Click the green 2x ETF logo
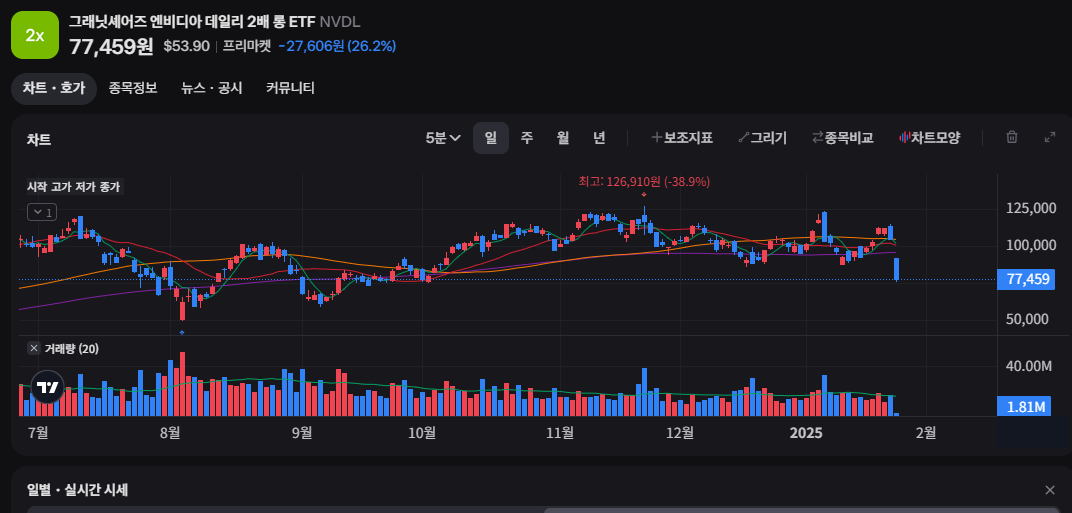 click(x=35, y=36)
